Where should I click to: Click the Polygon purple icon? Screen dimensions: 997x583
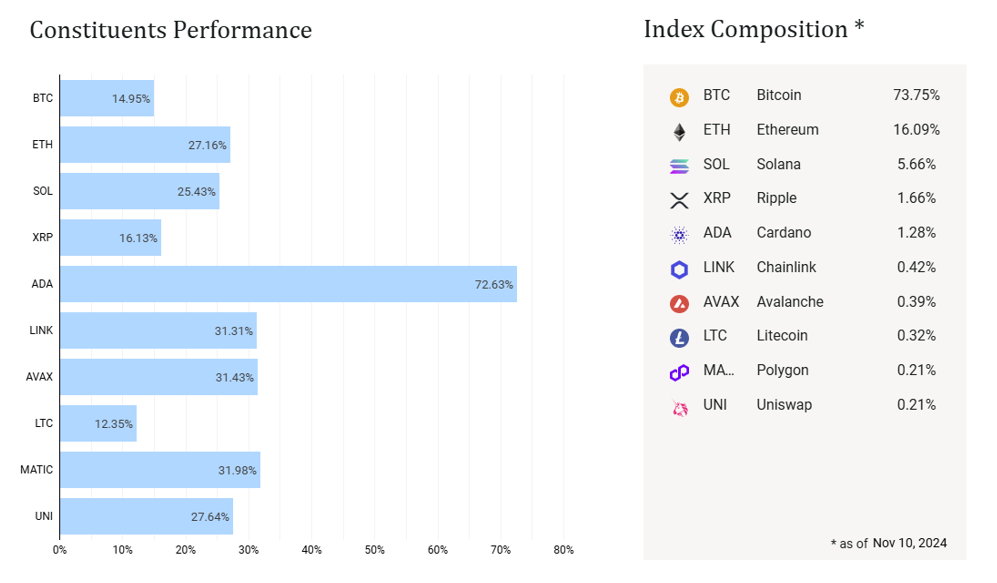tap(680, 372)
